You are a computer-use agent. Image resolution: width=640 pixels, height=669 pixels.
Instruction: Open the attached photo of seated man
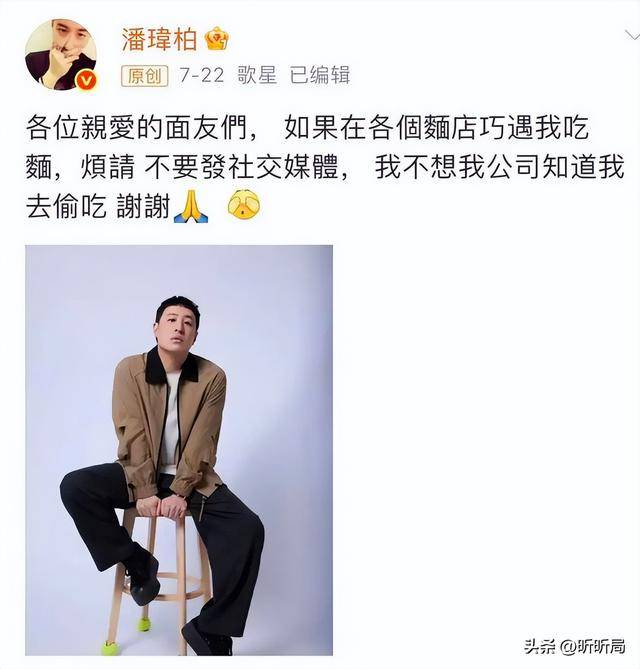click(x=179, y=450)
